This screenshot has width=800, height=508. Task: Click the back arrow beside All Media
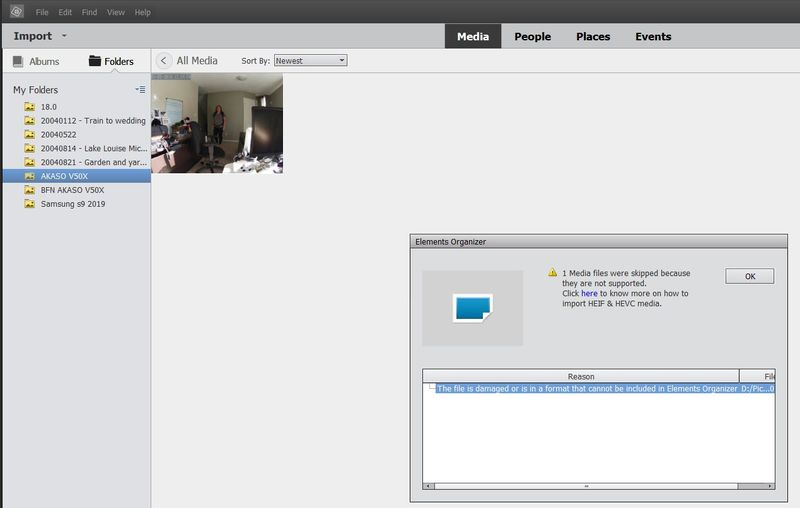pos(164,61)
